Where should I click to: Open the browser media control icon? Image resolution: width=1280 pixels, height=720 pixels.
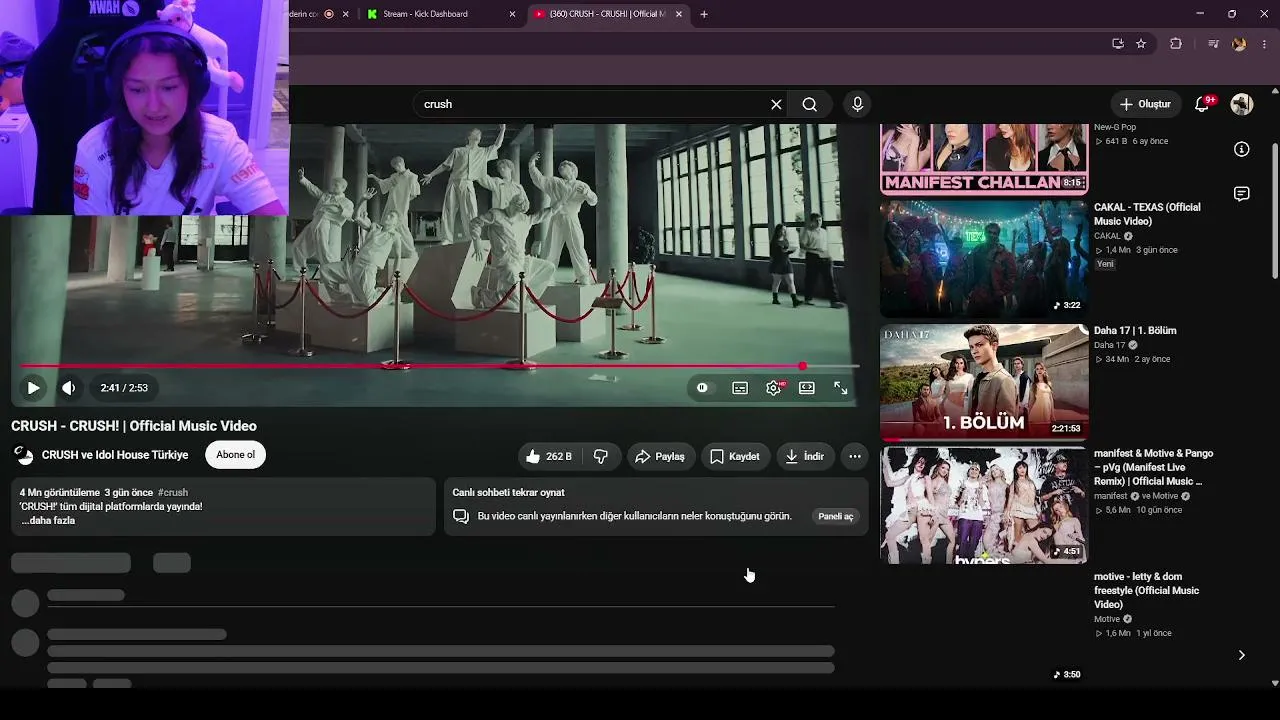1213,44
